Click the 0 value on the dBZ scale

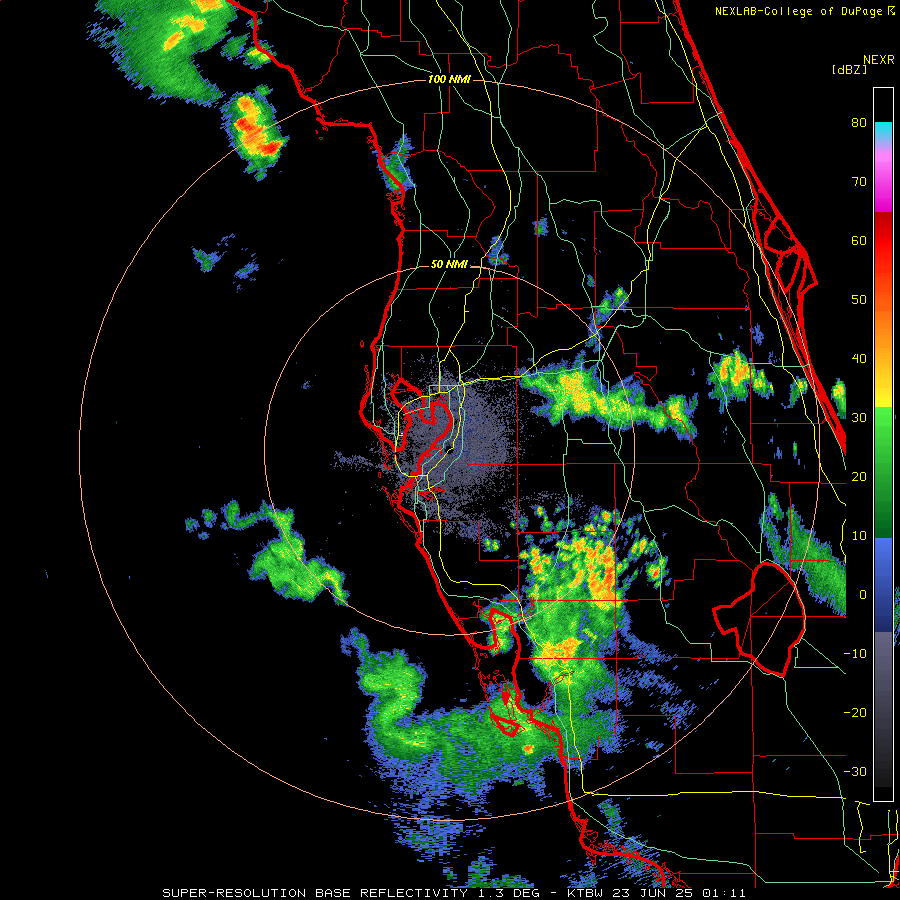[x=863, y=595]
